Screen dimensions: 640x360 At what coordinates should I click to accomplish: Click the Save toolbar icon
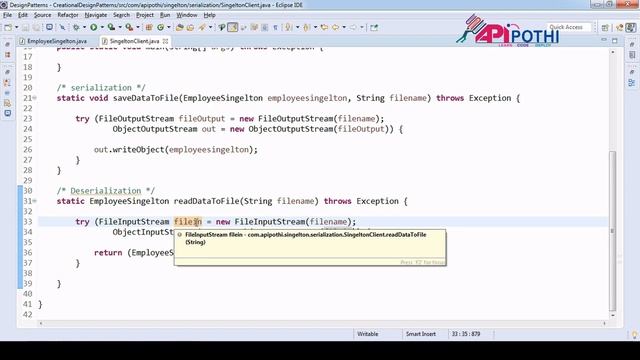[26, 27]
